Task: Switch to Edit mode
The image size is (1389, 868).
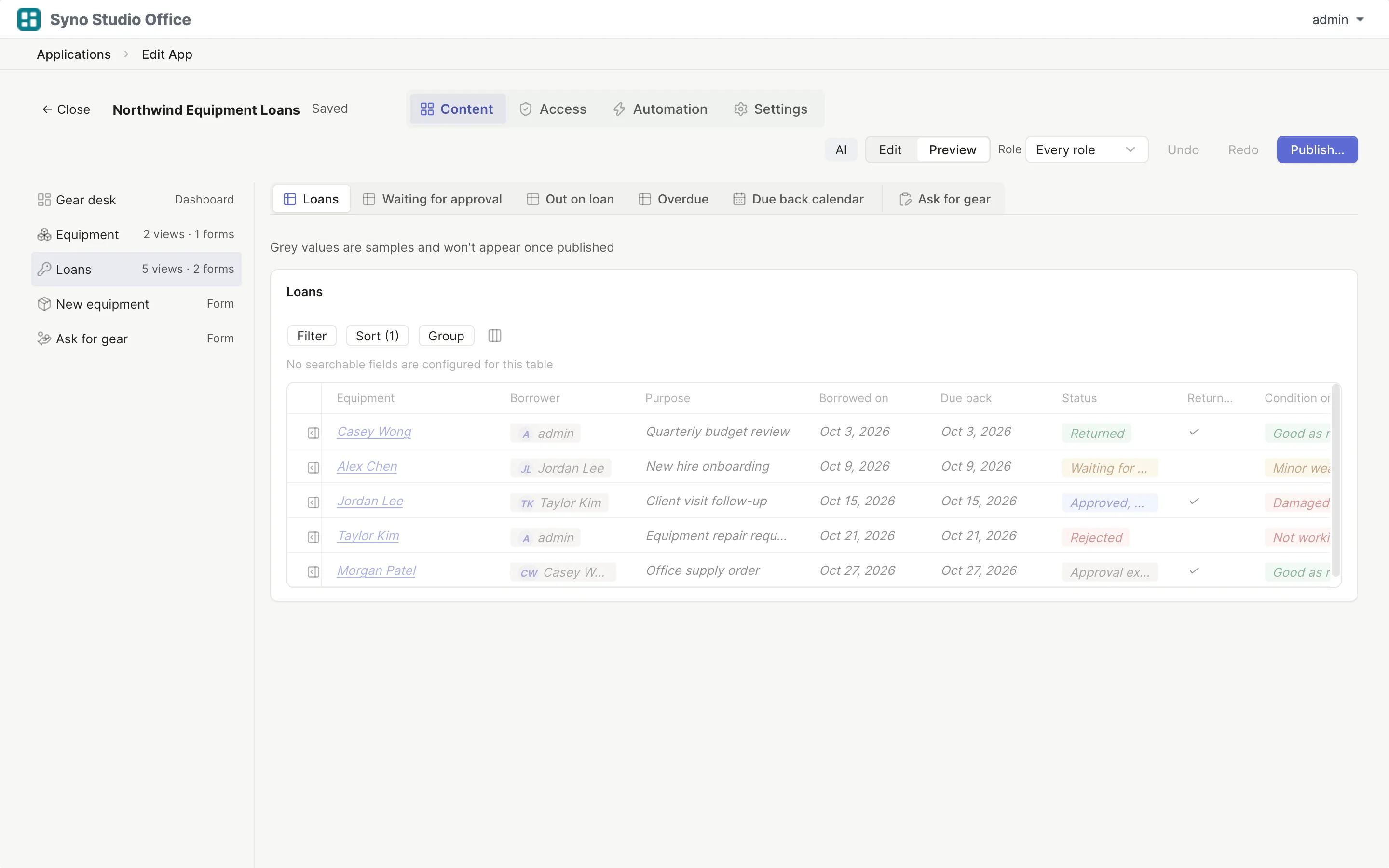Action: point(890,150)
